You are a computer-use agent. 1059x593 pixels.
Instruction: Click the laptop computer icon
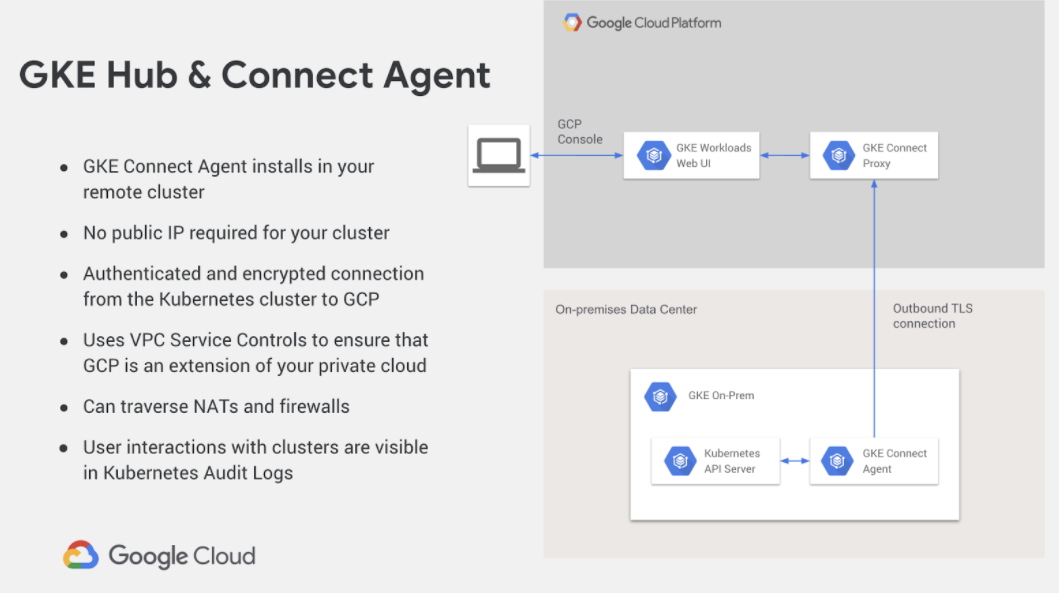pyautogui.click(x=498, y=155)
